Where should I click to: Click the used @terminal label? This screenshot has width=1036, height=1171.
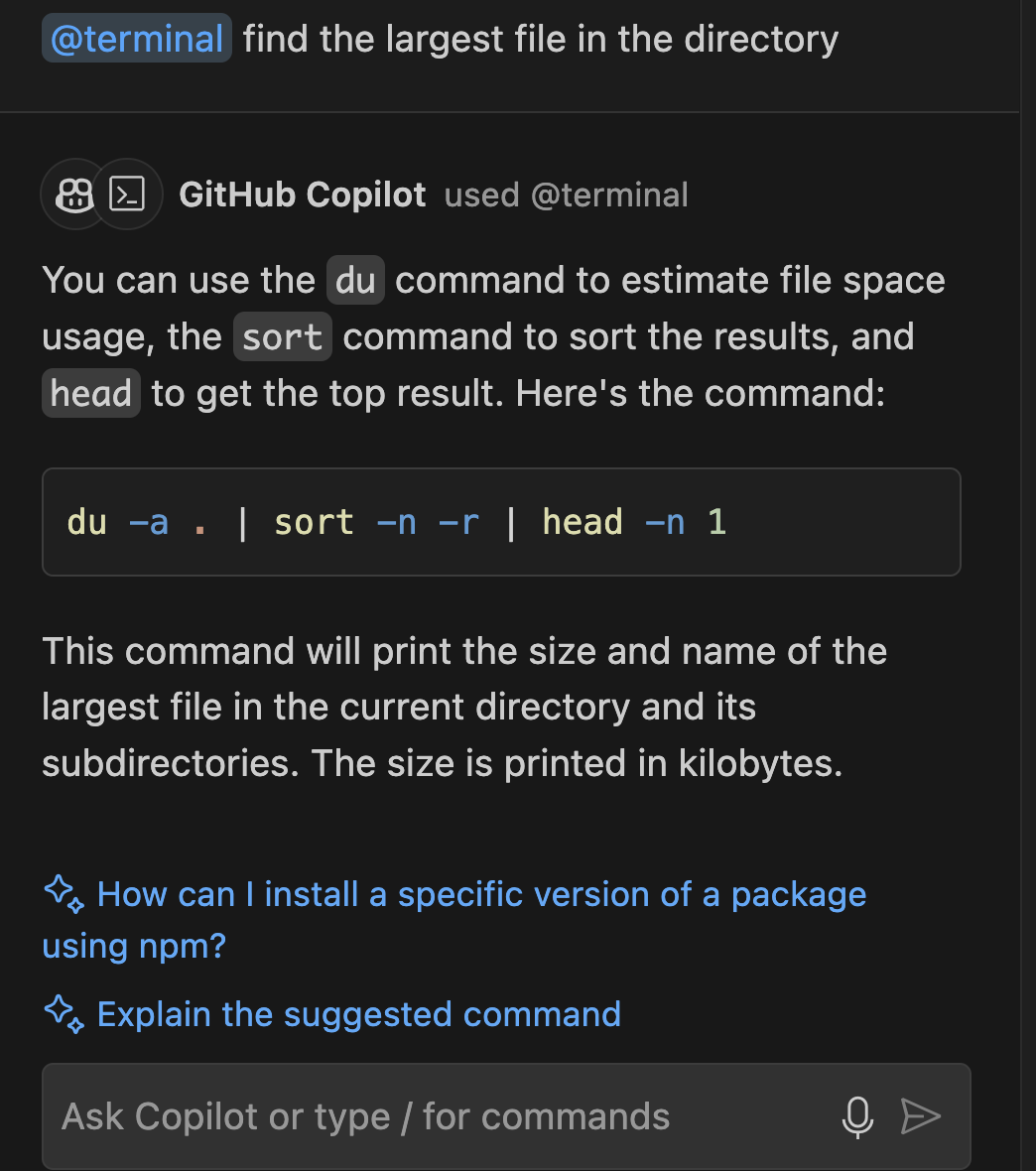coord(567,195)
